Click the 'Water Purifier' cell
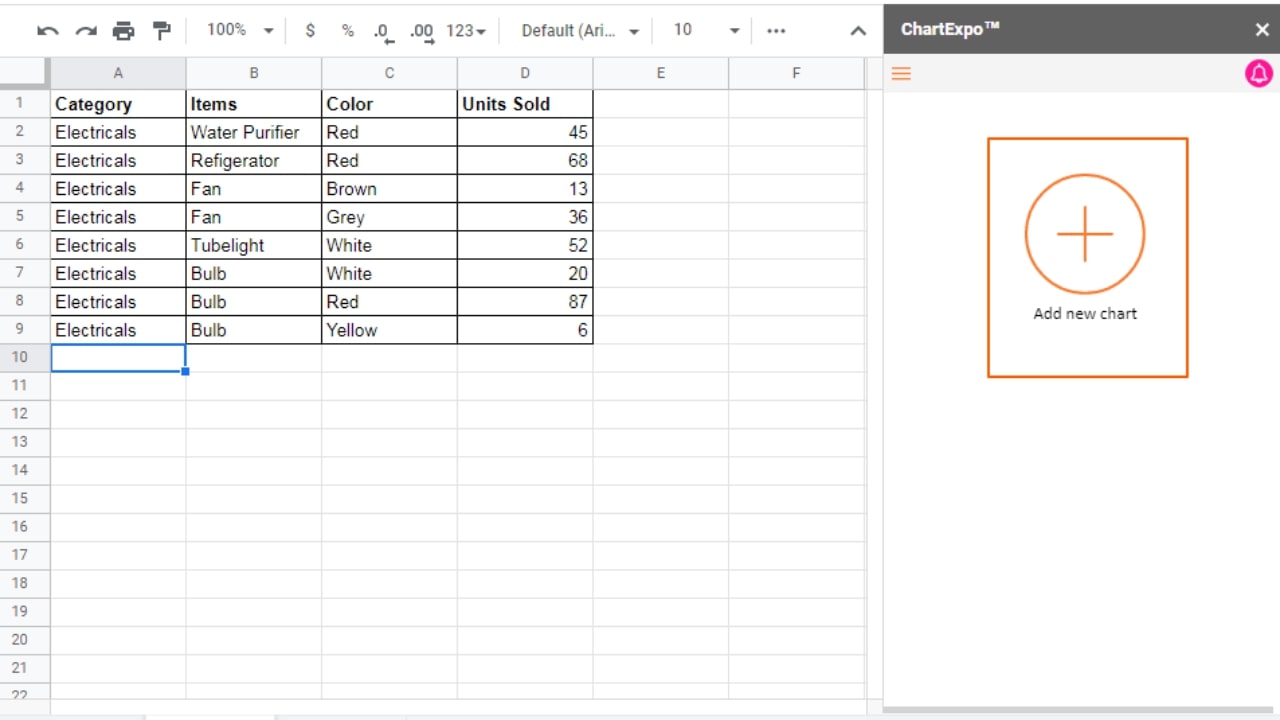The image size is (1280, 720). (254, 132)
